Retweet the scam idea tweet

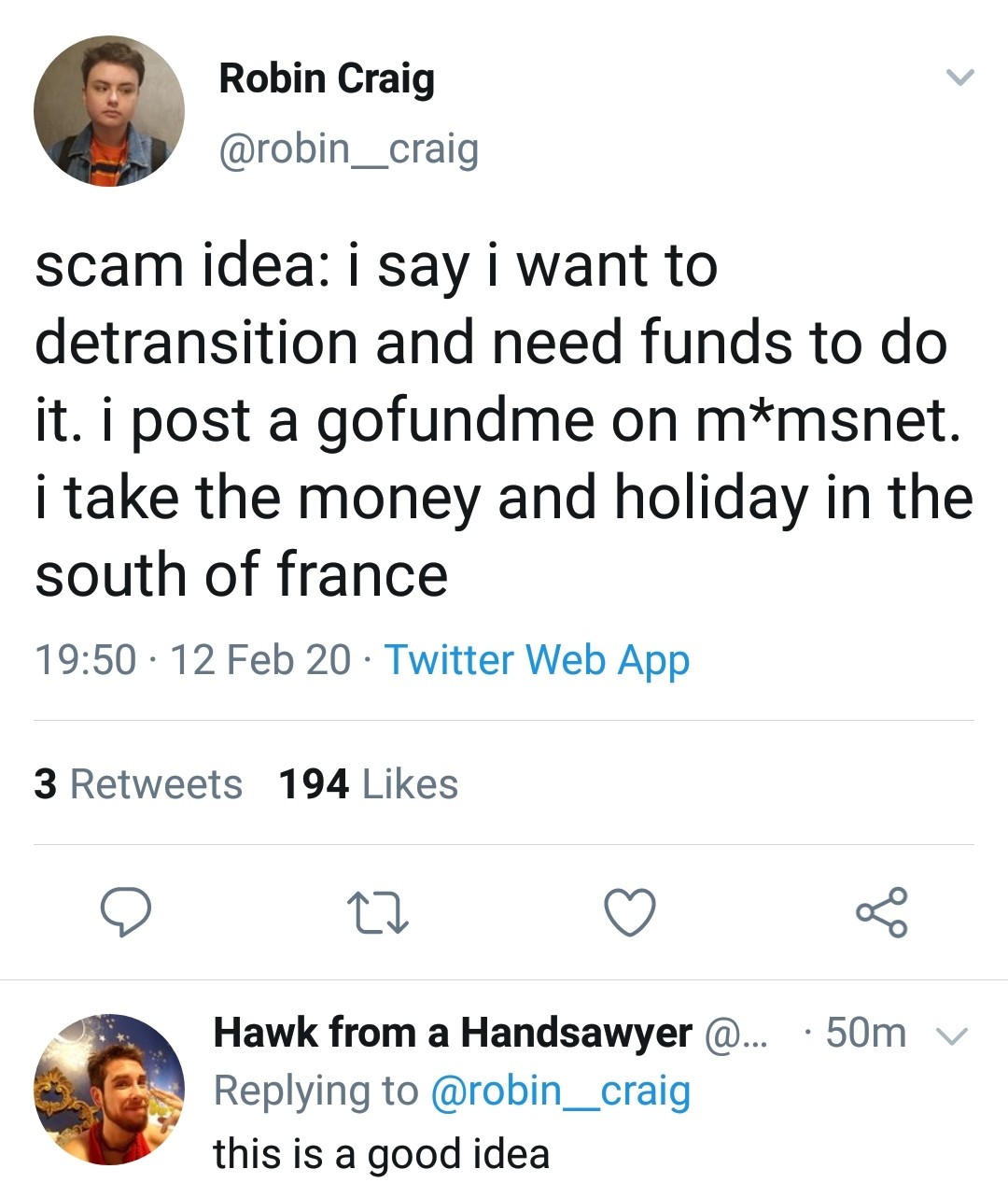pyautogui.click(x=377, y=912)
